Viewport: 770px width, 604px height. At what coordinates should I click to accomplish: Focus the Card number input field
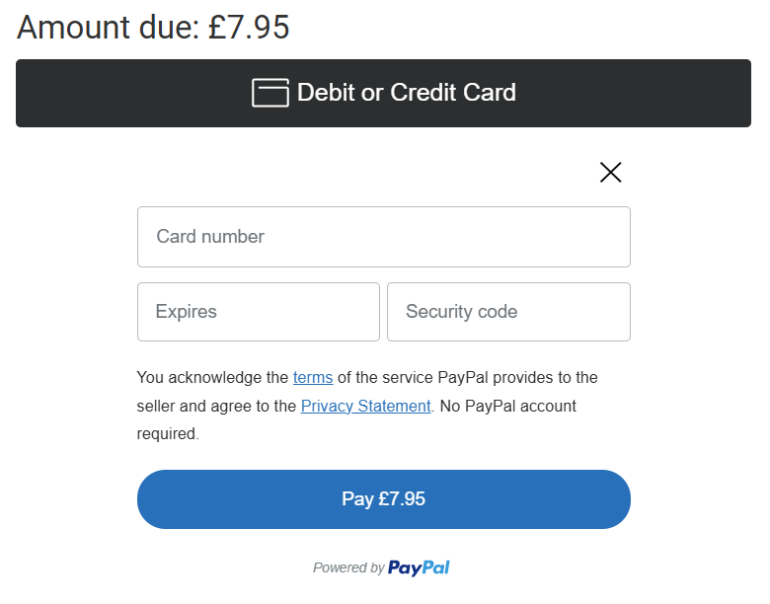[384, 237]
